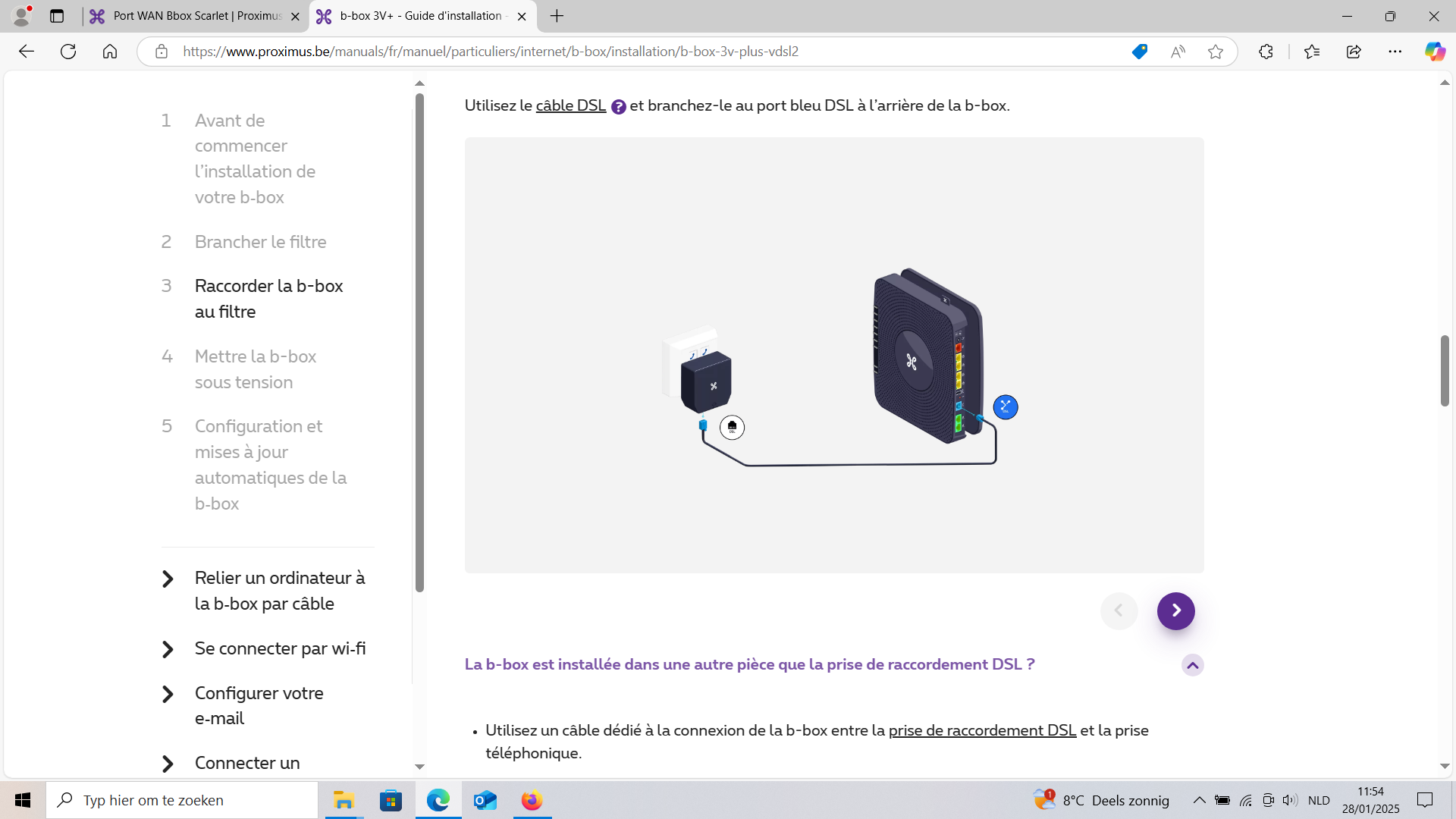Click the previous slide arrow button

point(1119,610)
